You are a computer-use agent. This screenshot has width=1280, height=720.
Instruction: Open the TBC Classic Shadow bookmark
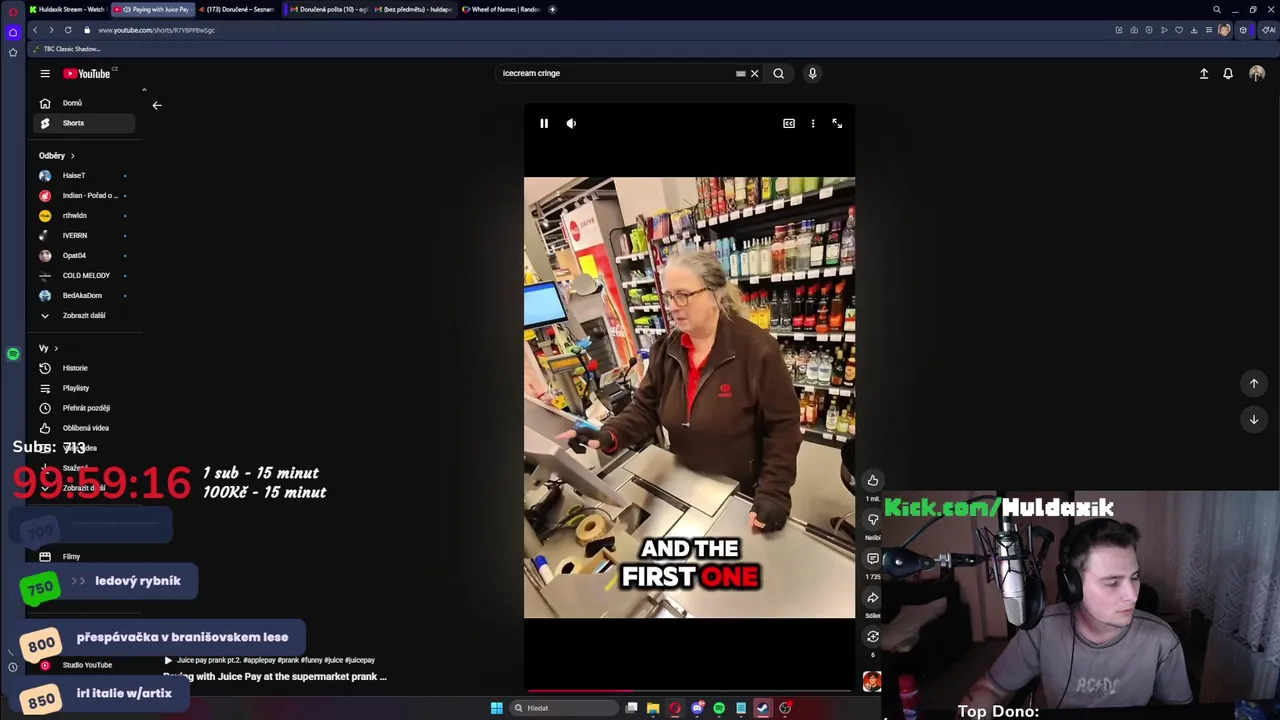click(67, 49)
